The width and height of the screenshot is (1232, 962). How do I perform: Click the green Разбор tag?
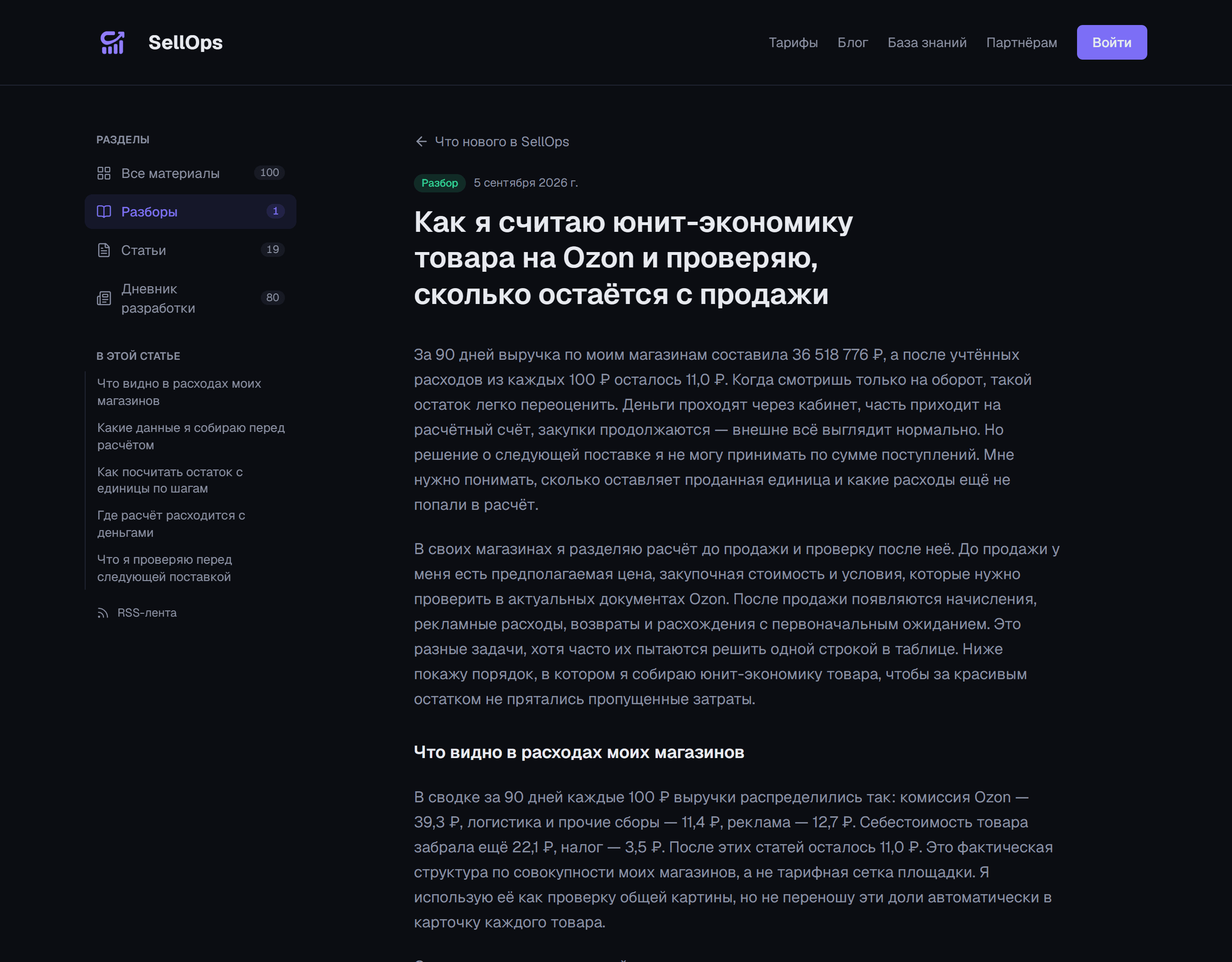click(439, 183)
